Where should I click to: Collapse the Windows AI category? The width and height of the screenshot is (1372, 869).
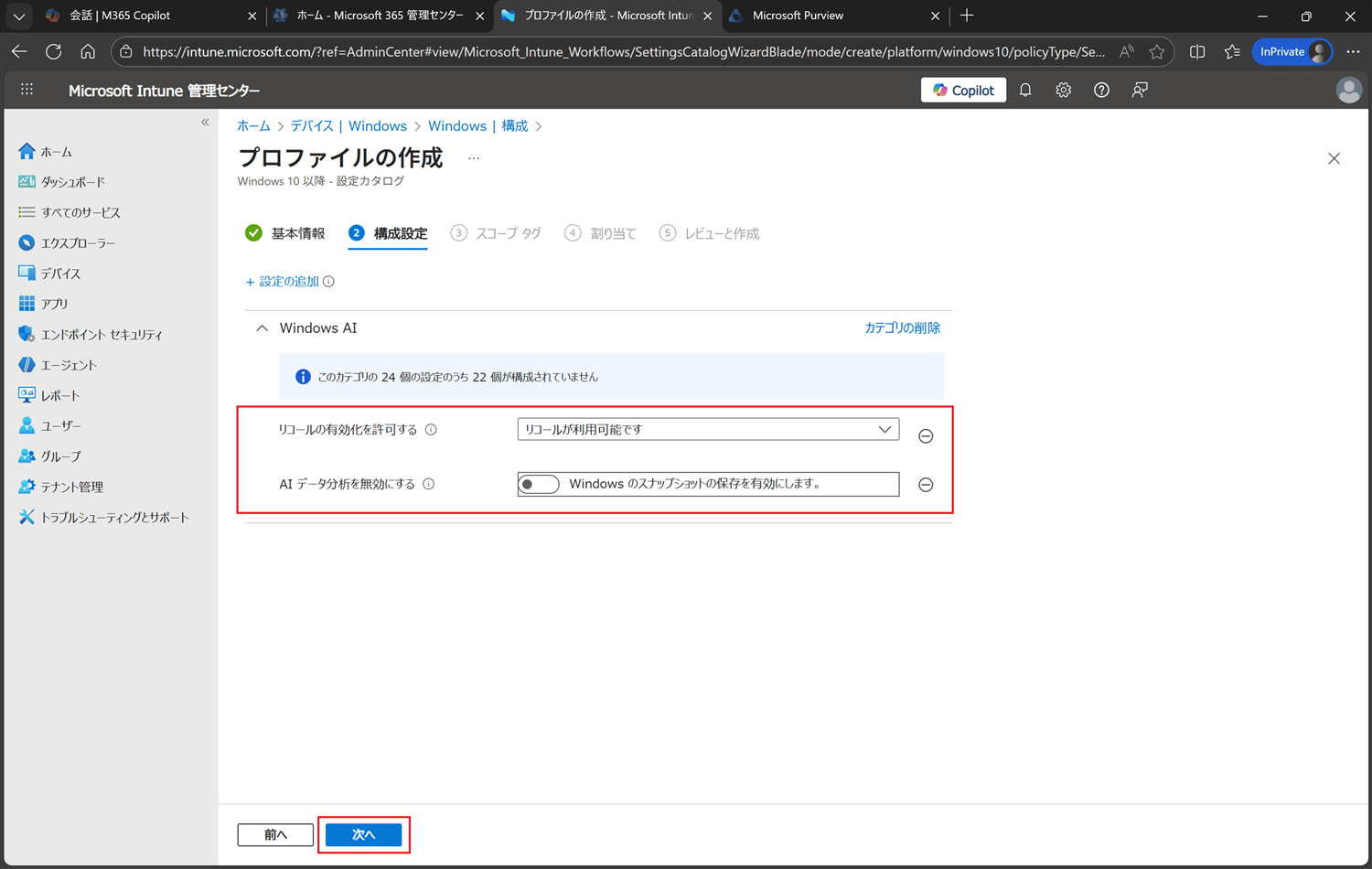point(263,328)
